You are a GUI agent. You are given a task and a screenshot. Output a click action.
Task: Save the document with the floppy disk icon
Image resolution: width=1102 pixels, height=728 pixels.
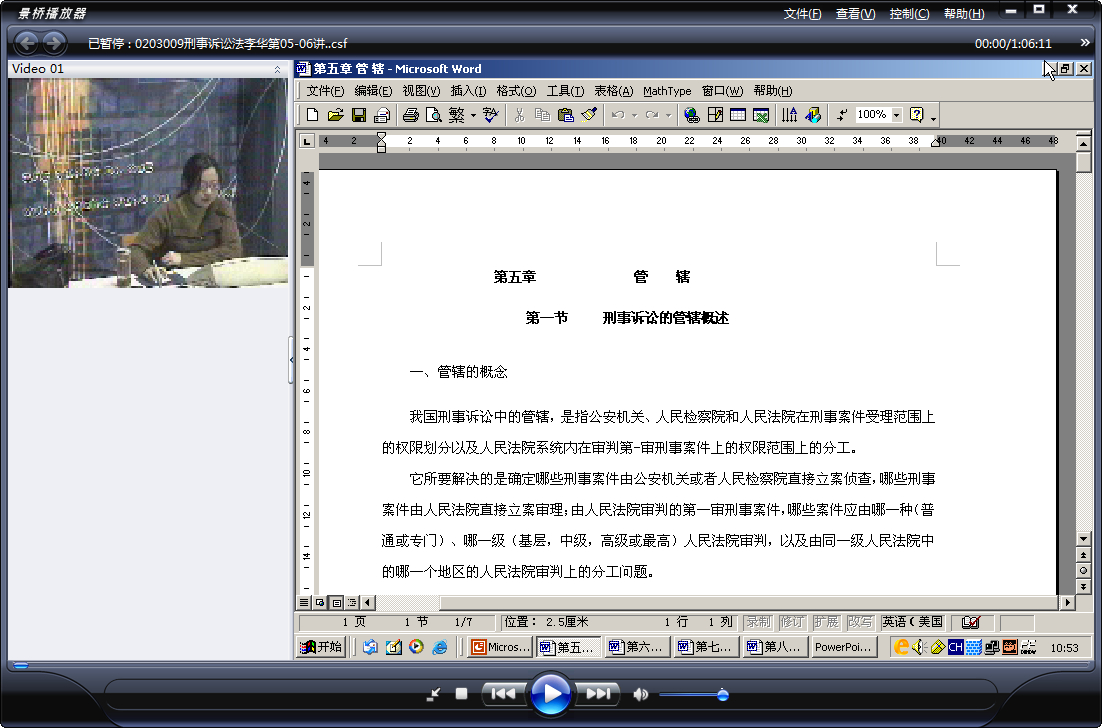pyautogui.click(x=358, y=115)
